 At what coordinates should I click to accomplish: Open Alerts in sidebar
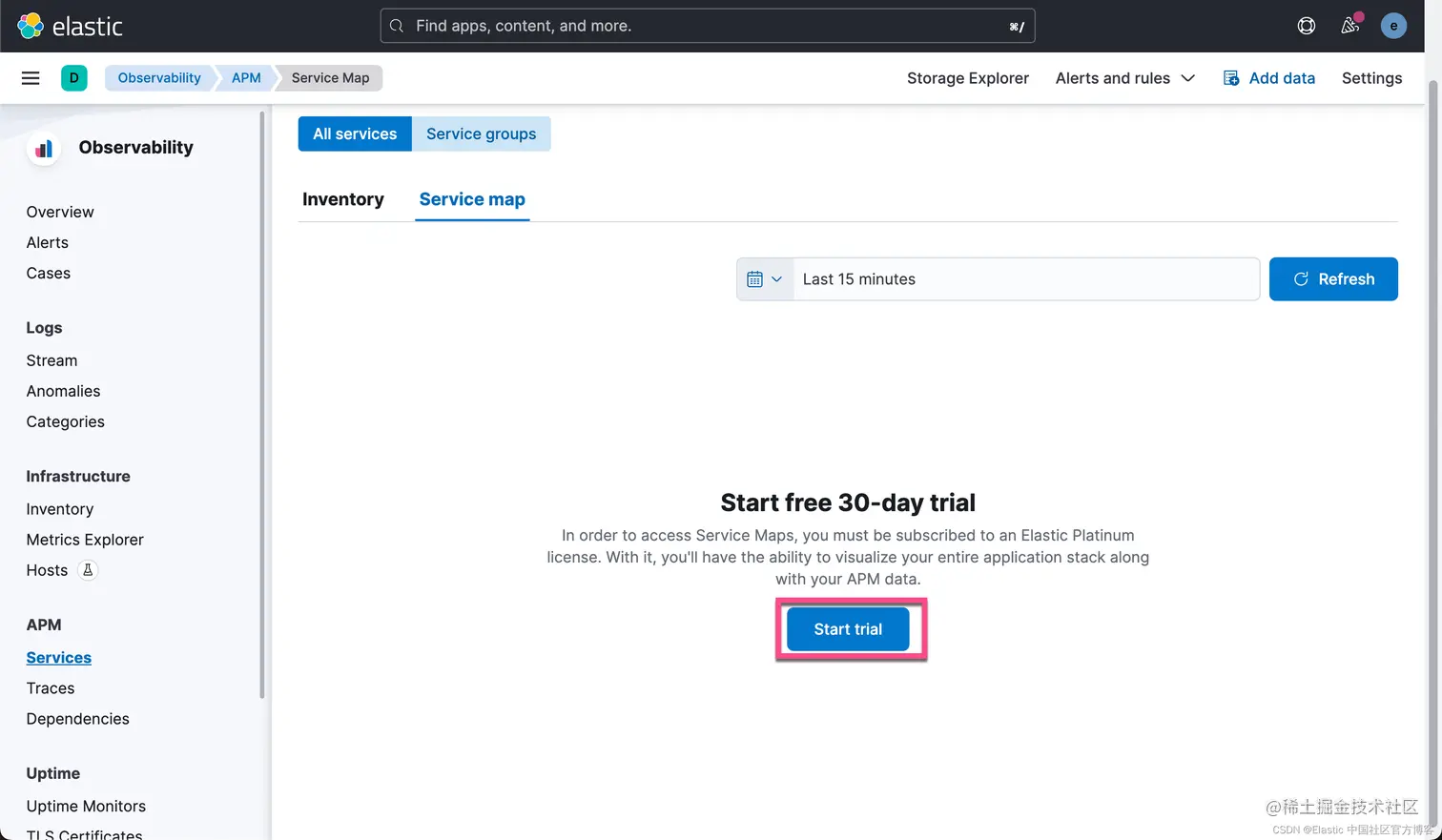click(48, 242)
